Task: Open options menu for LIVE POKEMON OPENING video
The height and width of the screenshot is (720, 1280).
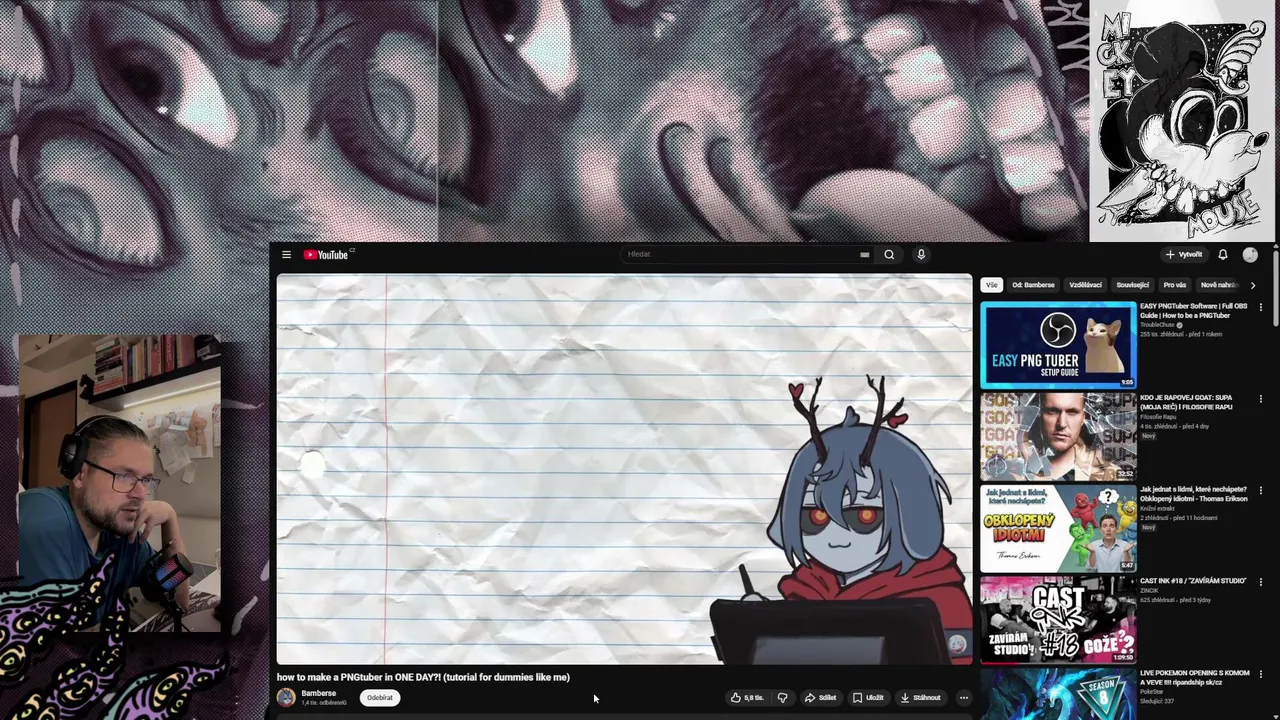Action: pos(1260,674)
